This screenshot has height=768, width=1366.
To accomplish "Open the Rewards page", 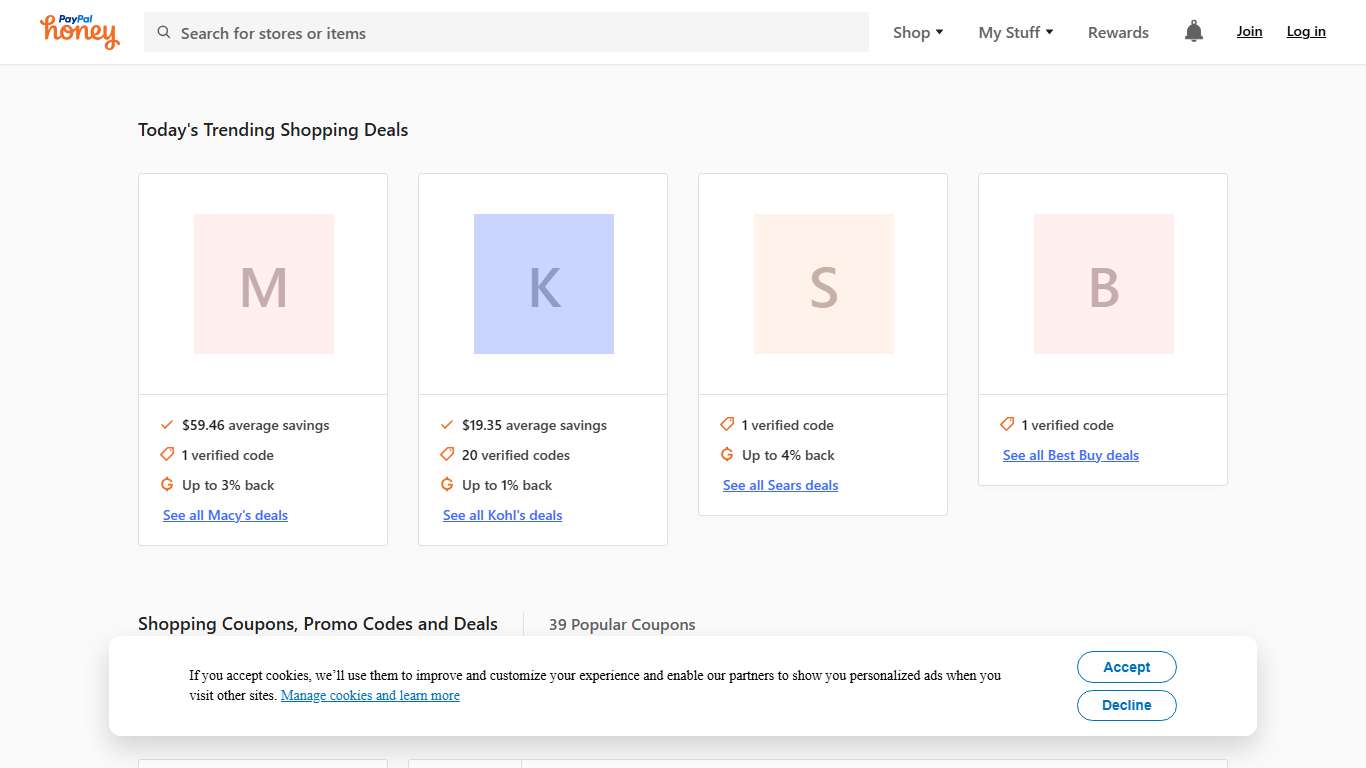I will 1118,33.
